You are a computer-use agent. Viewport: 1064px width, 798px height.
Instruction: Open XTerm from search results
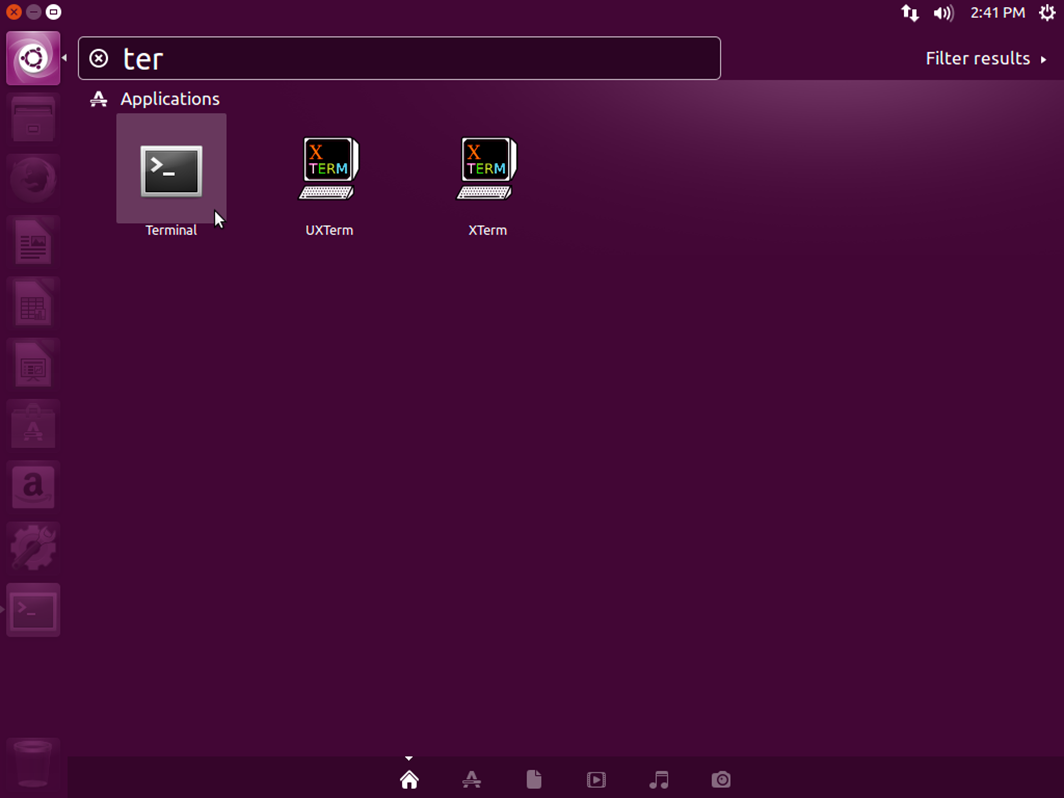487,170
